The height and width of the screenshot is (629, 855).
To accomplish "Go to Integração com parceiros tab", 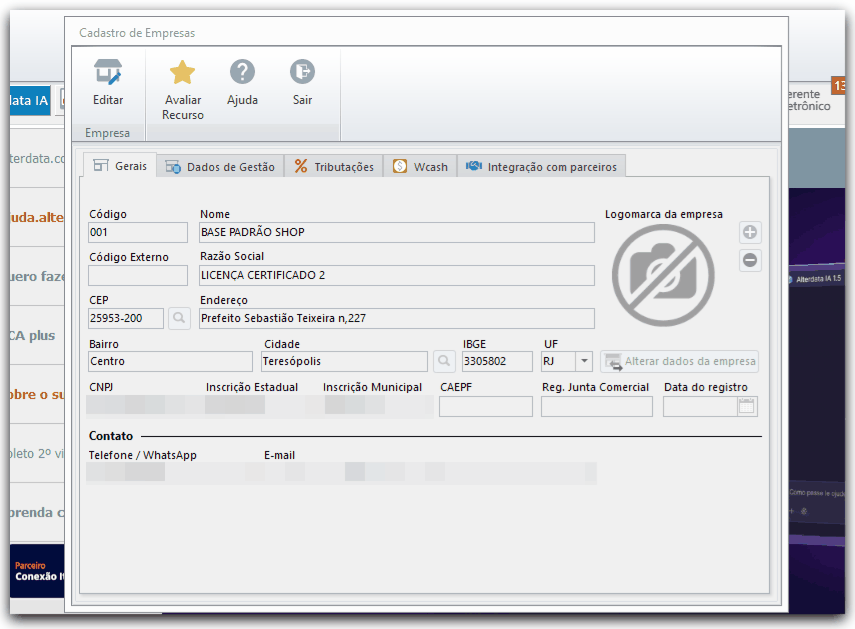I will tap(541, 167).
